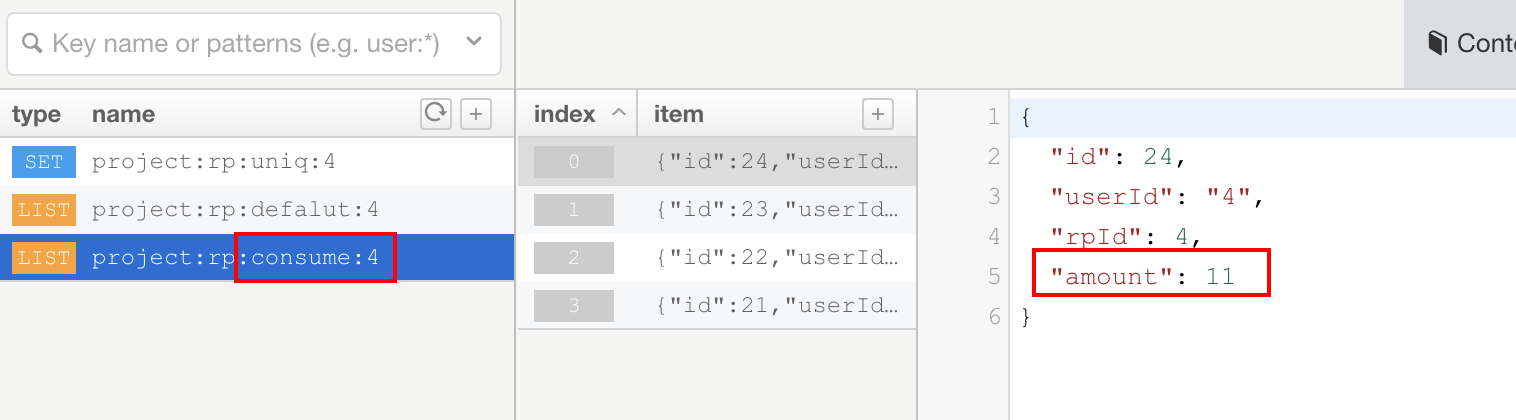This screenshot has height=420, width=1516.
Task: Add new item to the list
Action: click(x=877, y=114)
